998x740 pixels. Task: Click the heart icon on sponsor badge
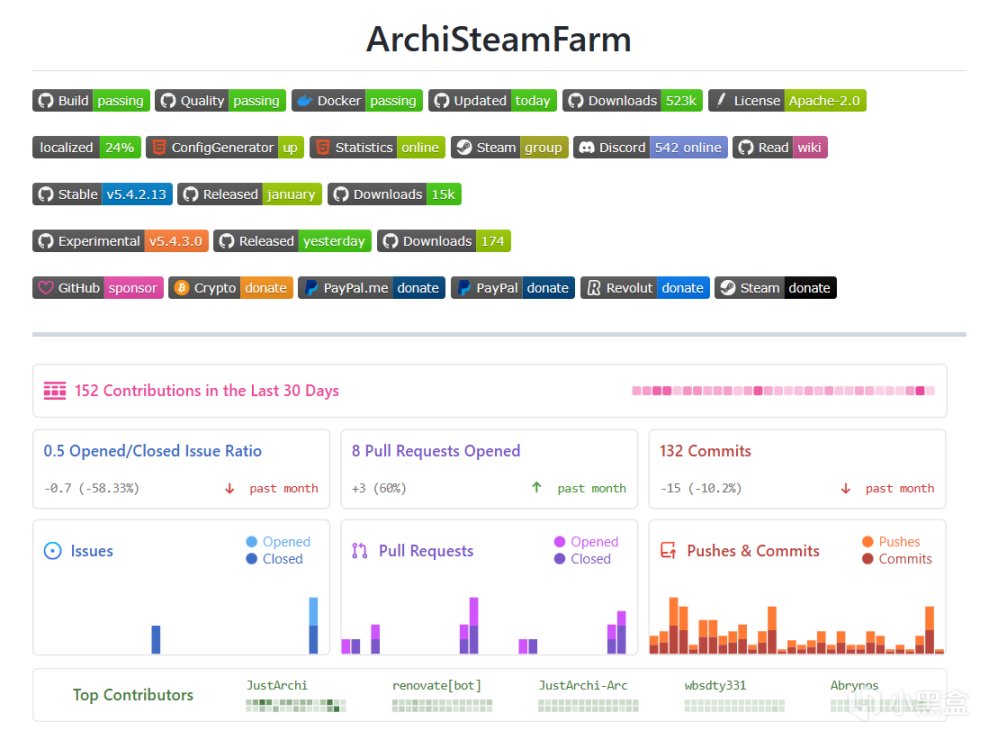click(45, 288)
